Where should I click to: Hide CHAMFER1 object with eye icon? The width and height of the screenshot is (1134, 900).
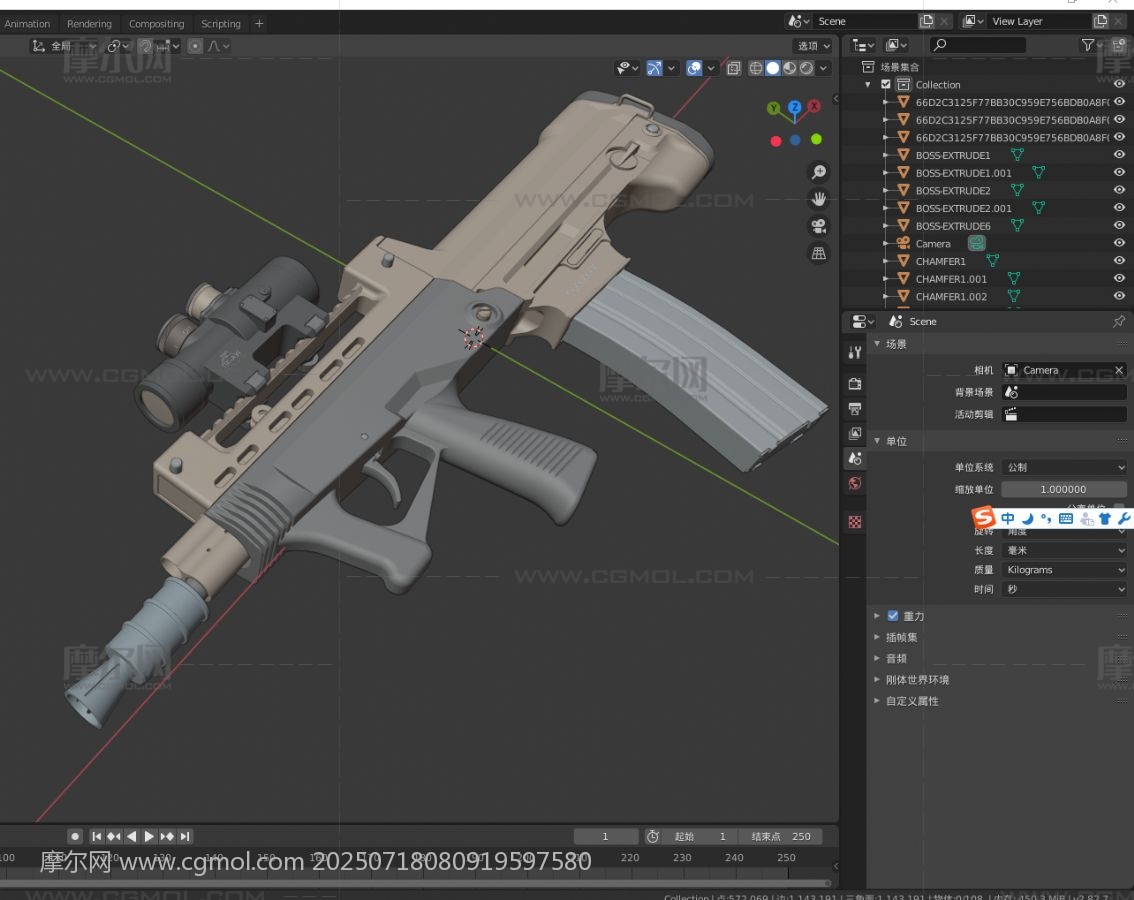pos(1119,260)
